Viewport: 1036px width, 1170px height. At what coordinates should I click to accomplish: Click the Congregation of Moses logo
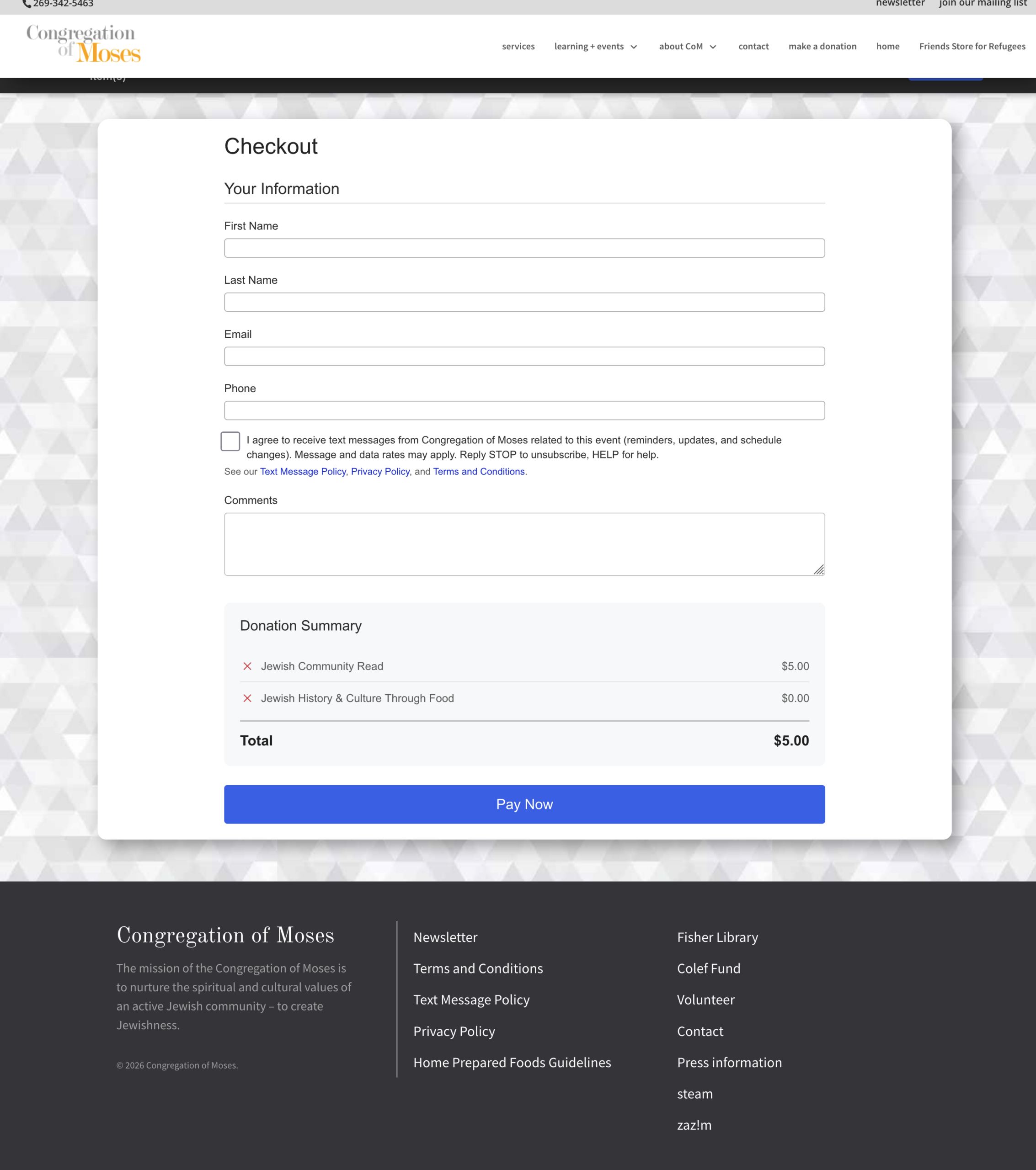click(x=84, y=43)
